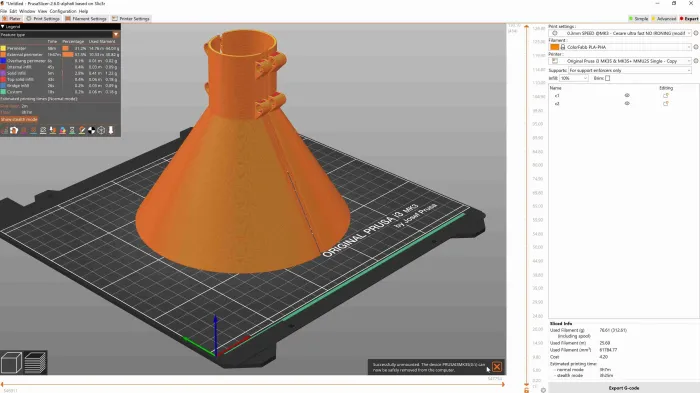The height and width of the screenshot is (393, 700).
Task: Click Show stealth mode button
Action: (x=19, y=120)
